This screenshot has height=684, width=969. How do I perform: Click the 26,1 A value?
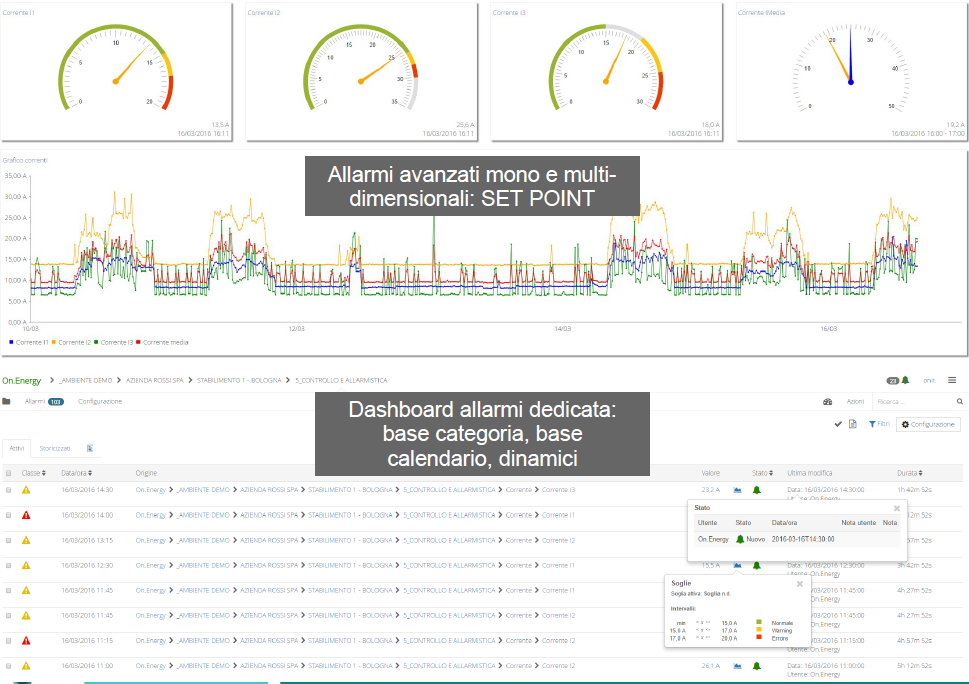711,666
